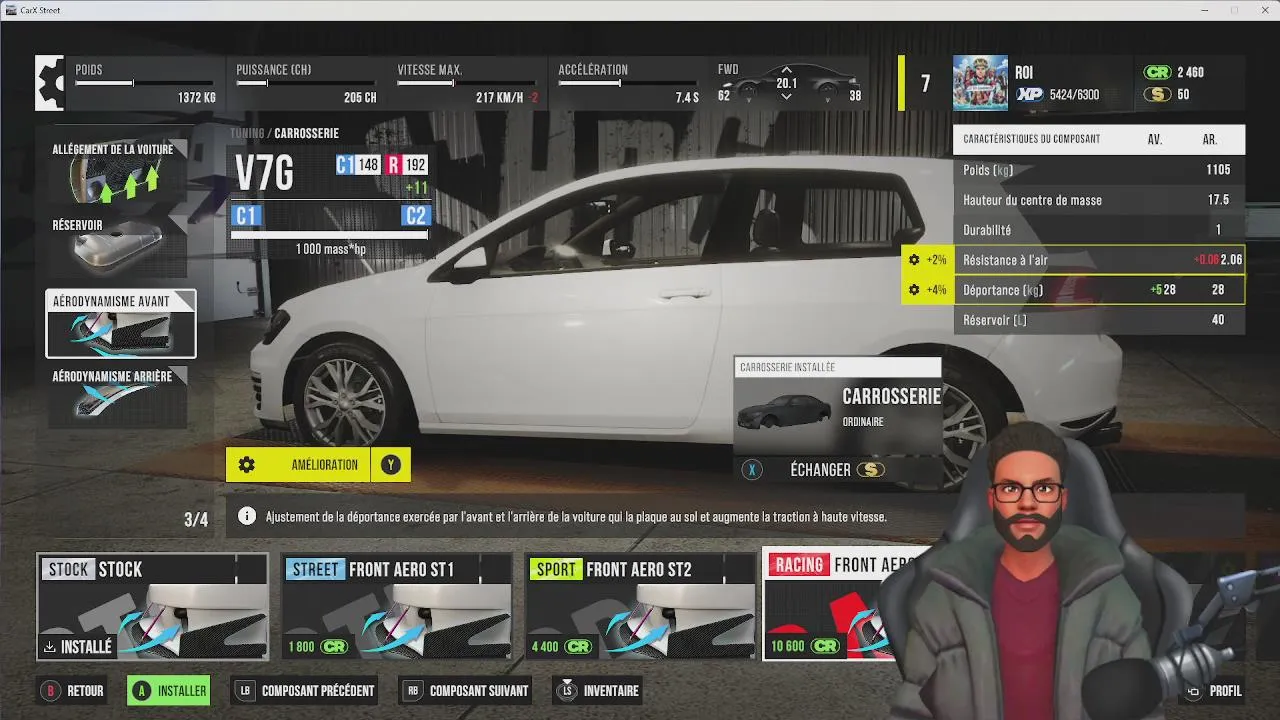Screen dimensions: 1280x720
Task: Click the Carrosserie breadcrumb
Action: coord(306,133)
